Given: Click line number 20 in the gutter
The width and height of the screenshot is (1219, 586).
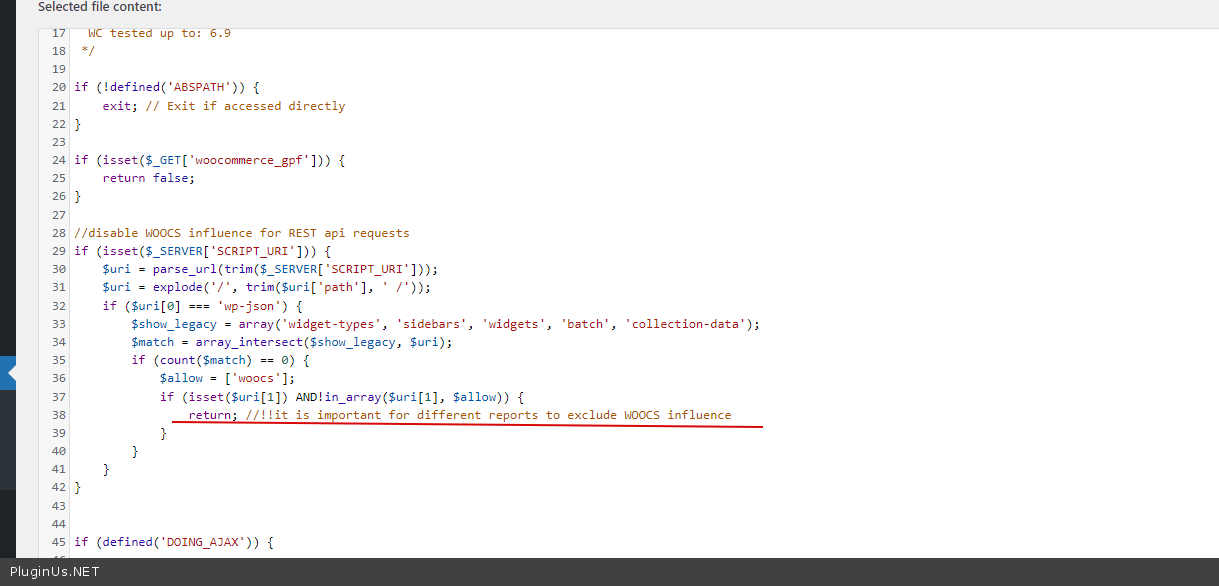Looking at the screenshot, I should [58, 87].
